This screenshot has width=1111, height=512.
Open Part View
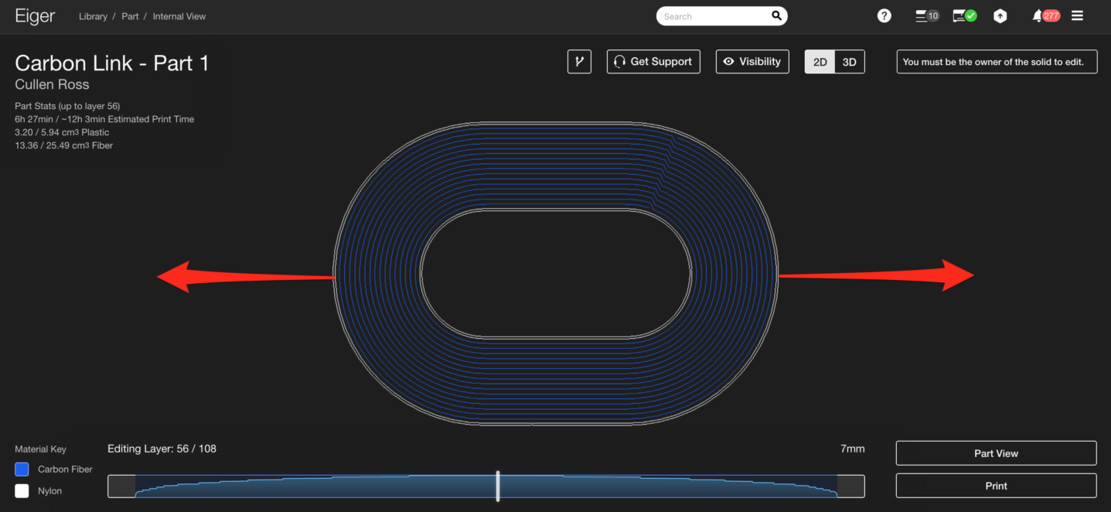[996, 453]
